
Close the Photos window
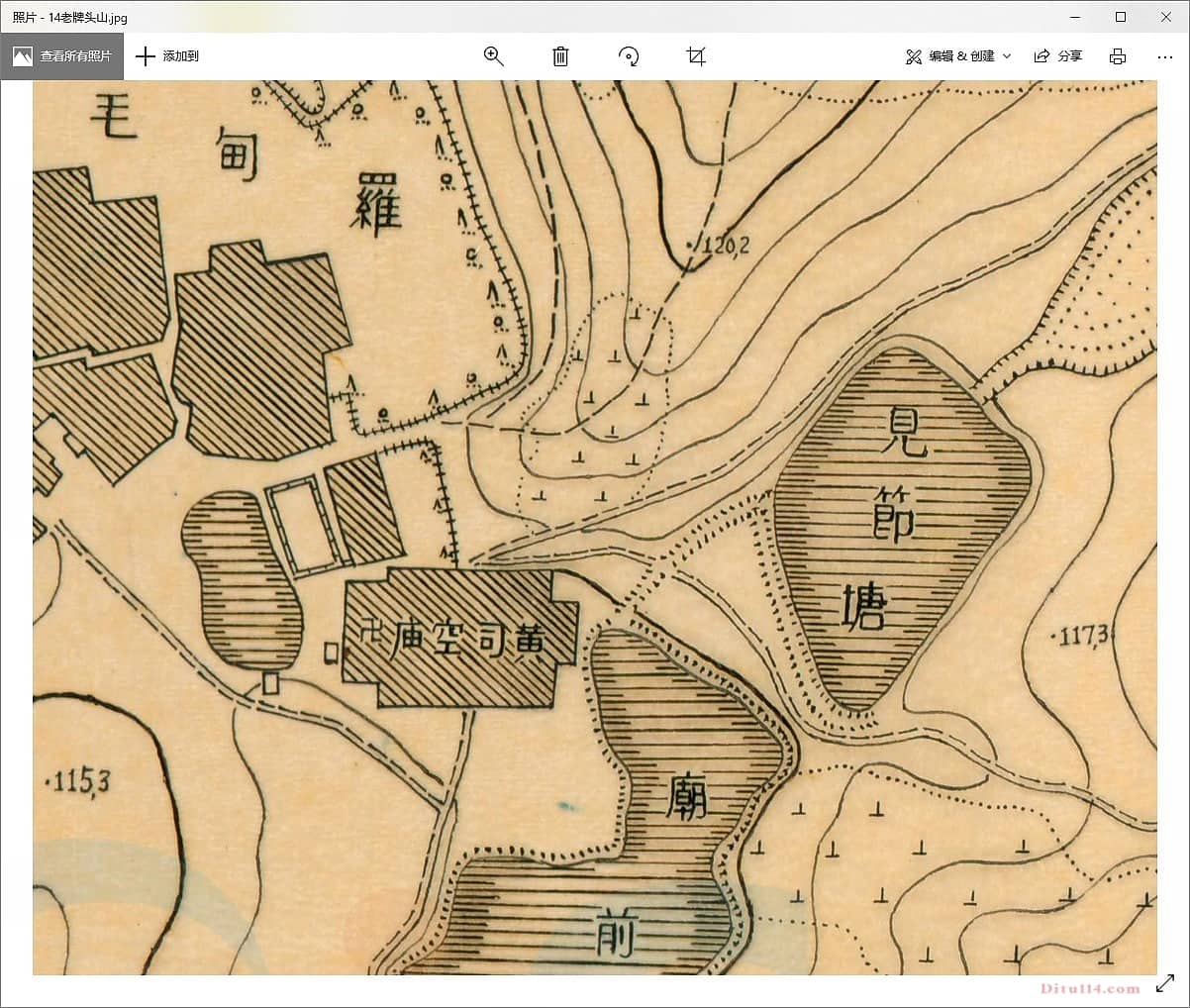(x=1166, y=17)
